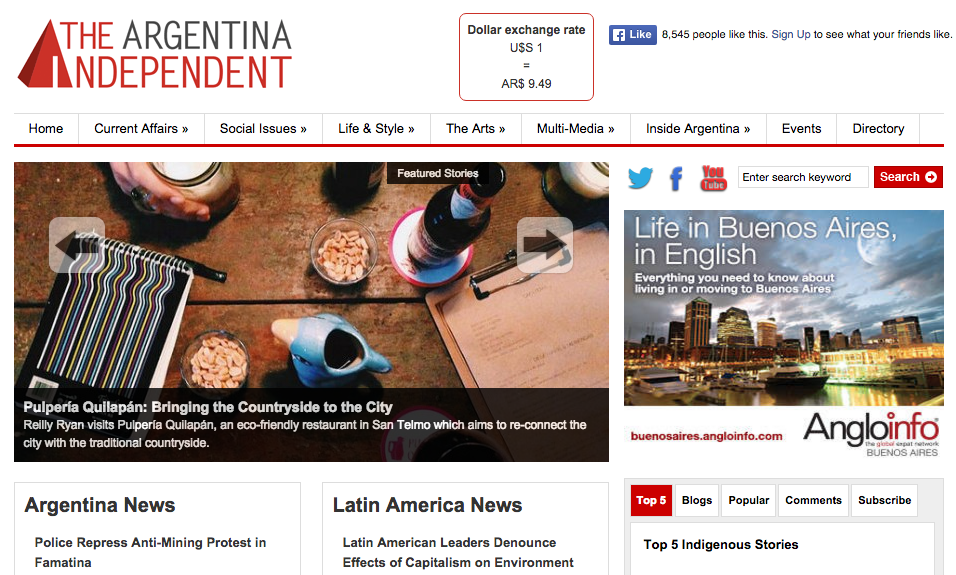Expand the Social Issues menu
The width and height of the screenshot is (956, 575).
coord(263,129)
